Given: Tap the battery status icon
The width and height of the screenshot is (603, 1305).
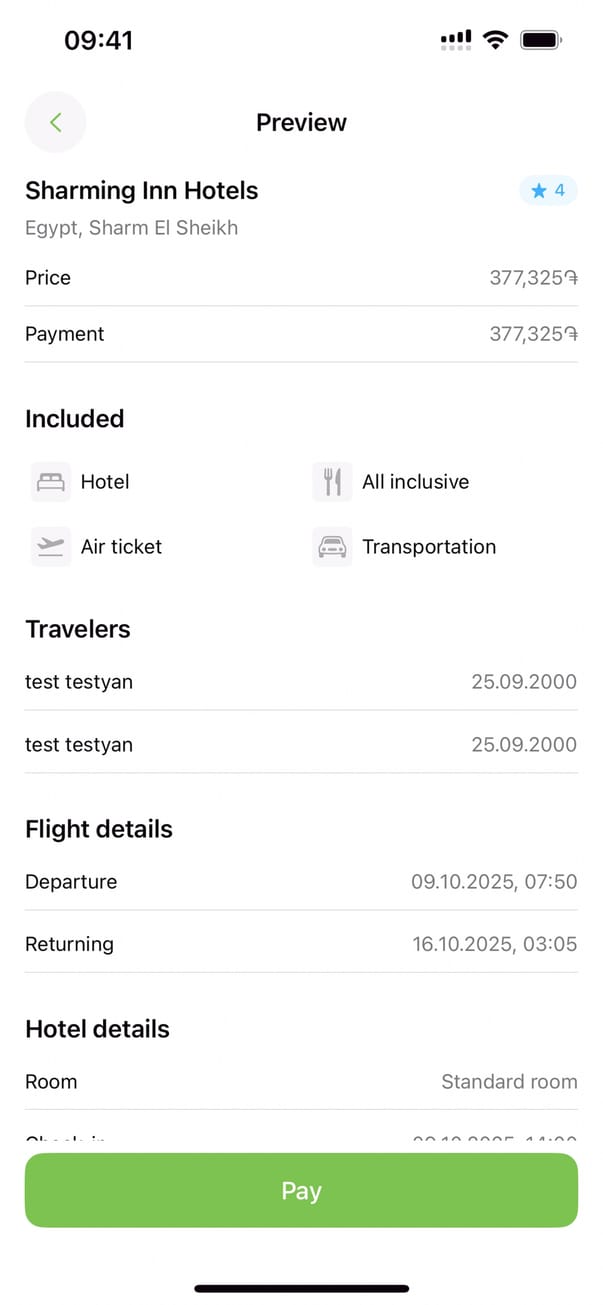Looking at the screenshot, I should [x=541, y=40].
